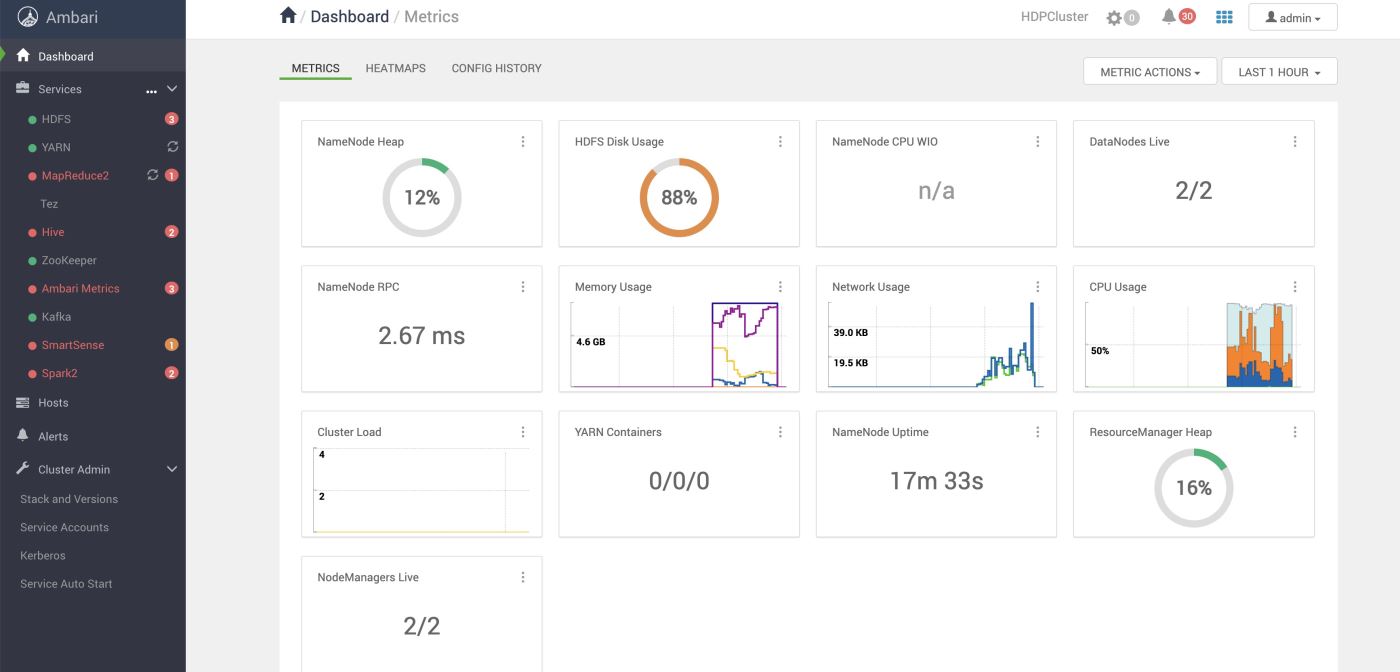Open background operations gear icon
Viewport: 1400px width, 672px height.
point(1114,17)
